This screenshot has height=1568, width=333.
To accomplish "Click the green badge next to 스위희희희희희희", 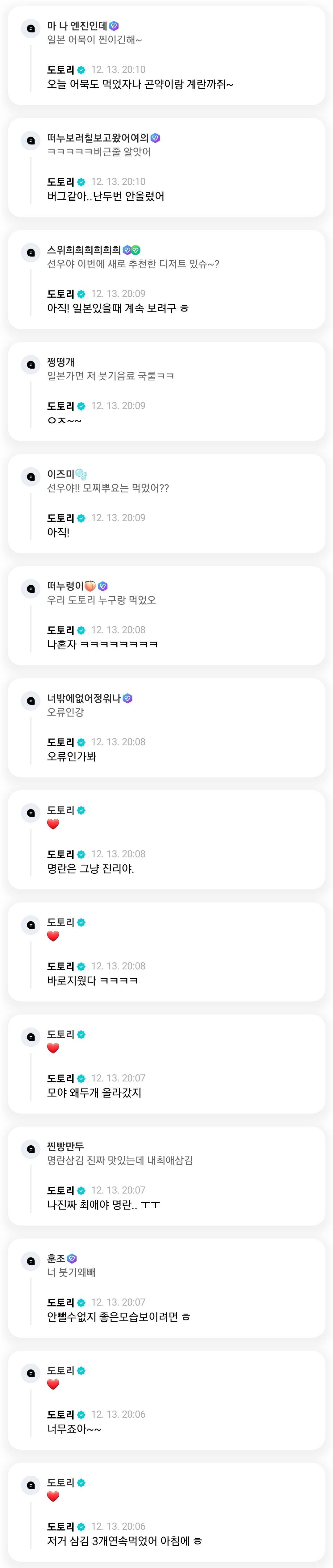I will (x=136, y=249).
